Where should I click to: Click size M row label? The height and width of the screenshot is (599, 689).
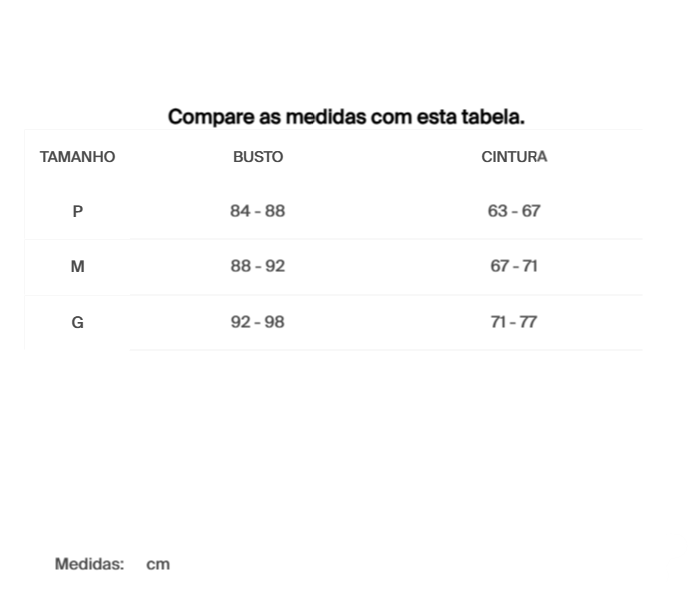[78, 267]
